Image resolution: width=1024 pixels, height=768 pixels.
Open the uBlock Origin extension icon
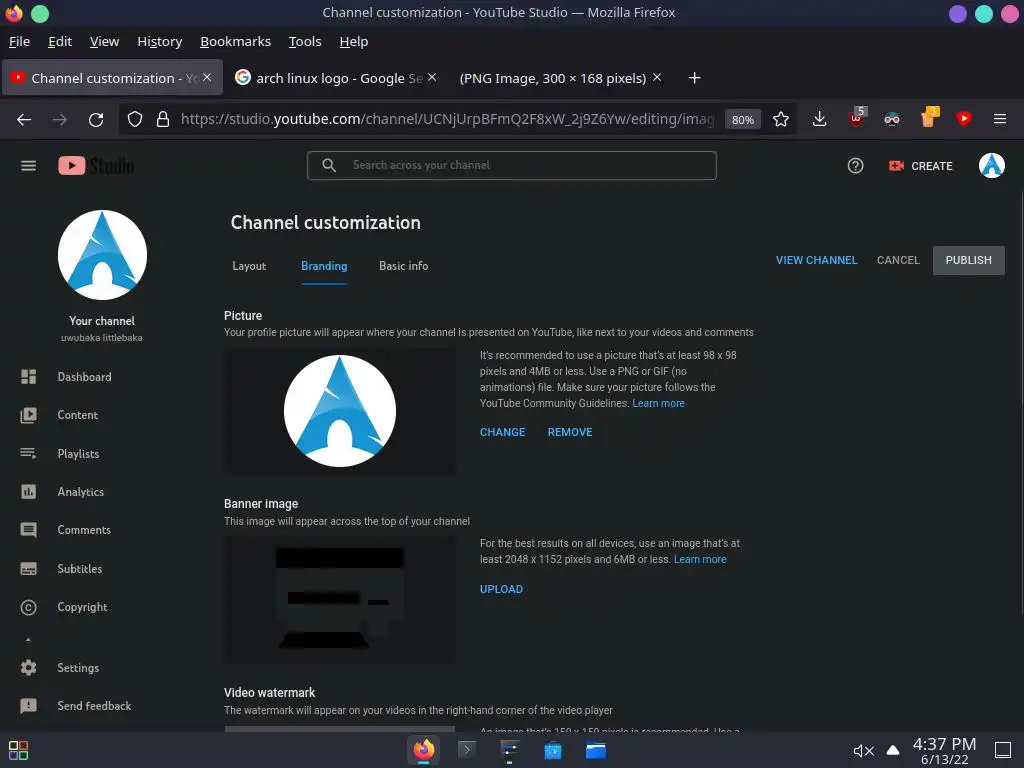click(x=856, y=118)
